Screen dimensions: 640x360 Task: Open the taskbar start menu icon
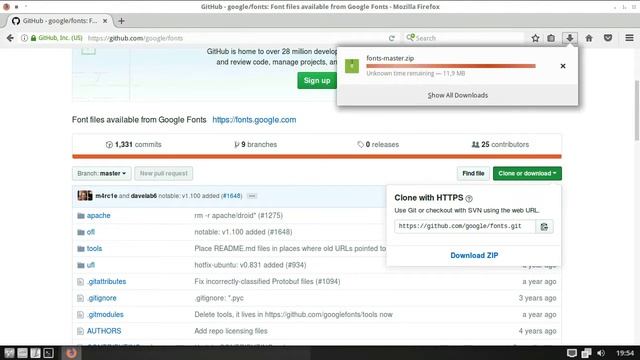click(x=9, y=353)
